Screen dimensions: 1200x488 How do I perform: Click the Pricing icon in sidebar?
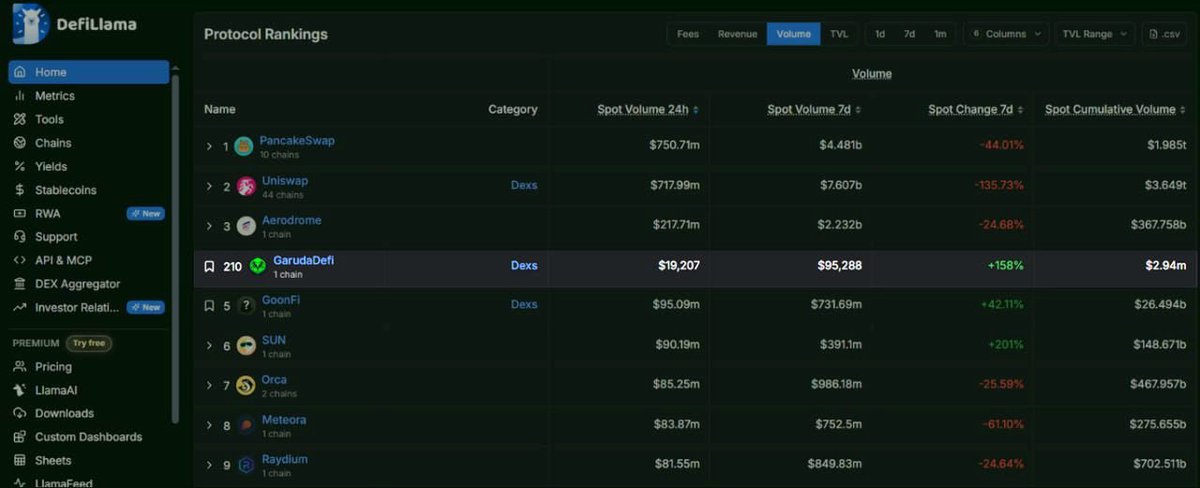[x=20, y=367]
